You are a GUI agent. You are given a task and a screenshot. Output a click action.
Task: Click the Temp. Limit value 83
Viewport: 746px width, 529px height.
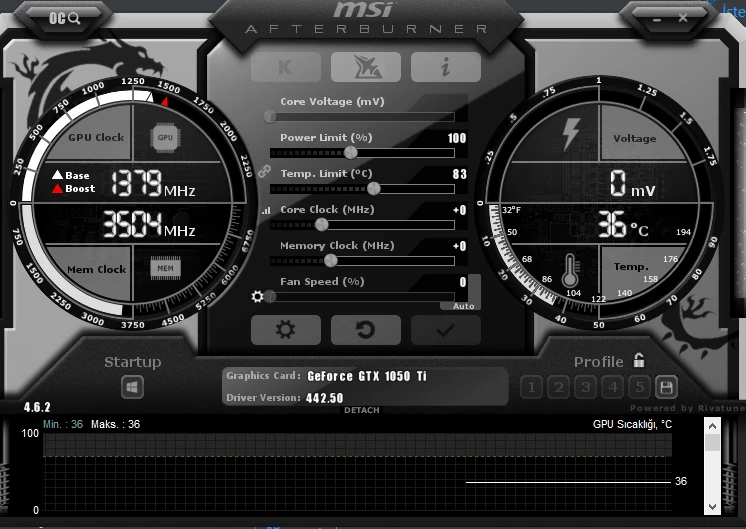pyautogui.click(x=460, y=174)
